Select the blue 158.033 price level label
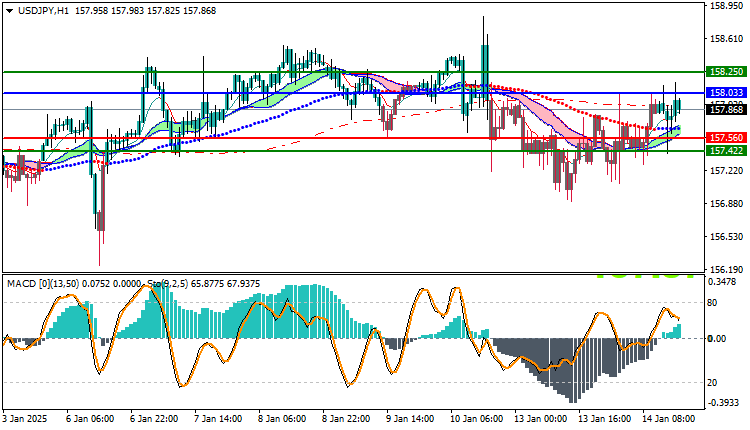 click(x=726, y=93)
